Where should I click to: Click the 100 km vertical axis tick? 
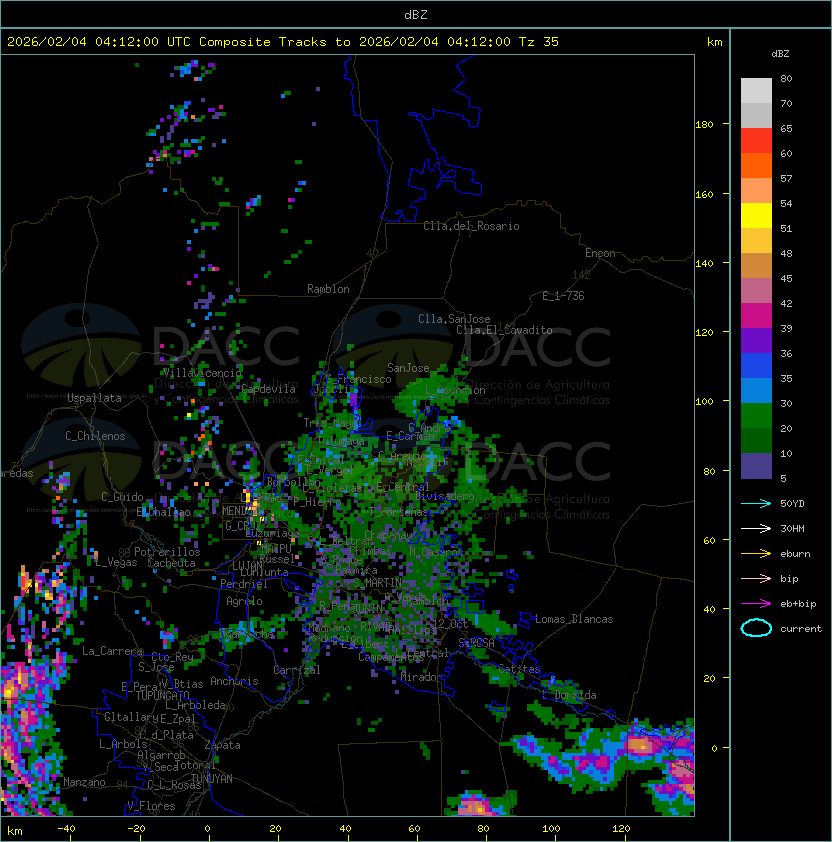point(704,402)
